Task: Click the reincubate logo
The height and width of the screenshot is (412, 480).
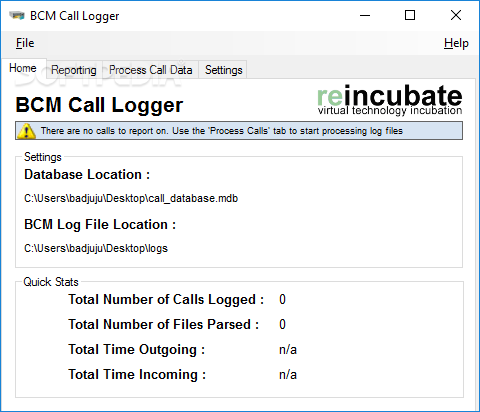Action: 389,100
